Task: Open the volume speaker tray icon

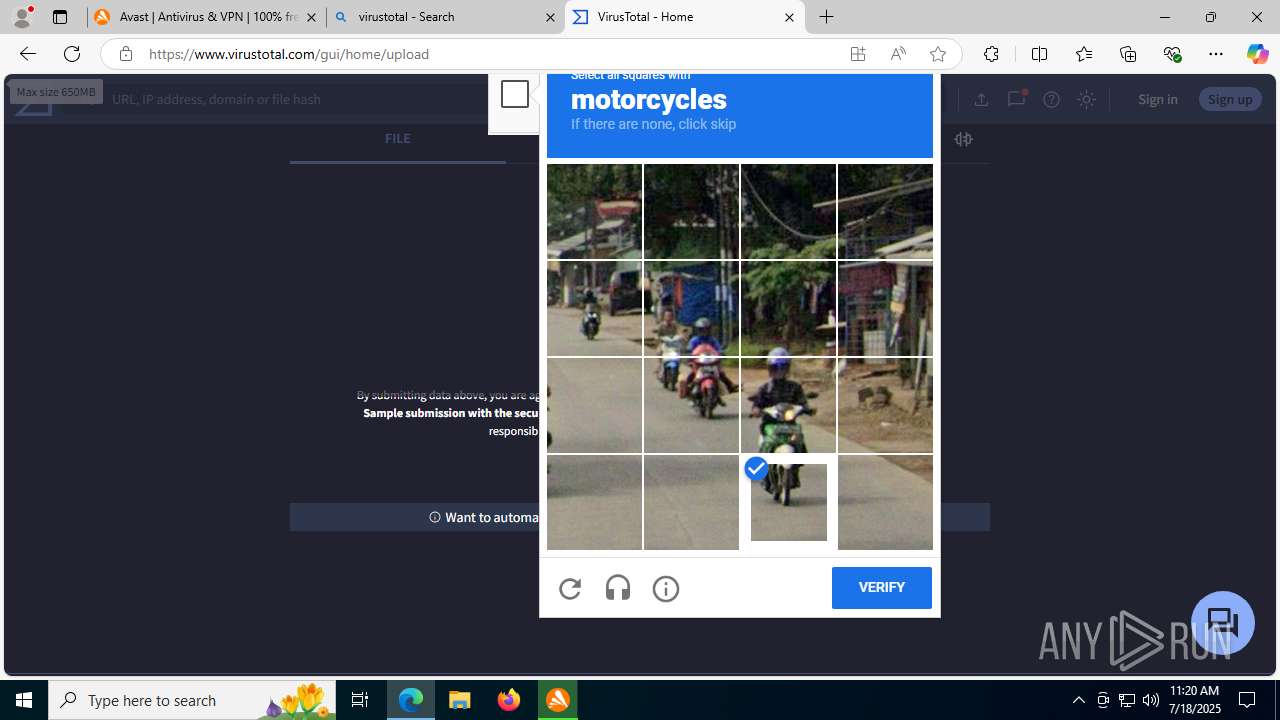Action: (1150, 700)
